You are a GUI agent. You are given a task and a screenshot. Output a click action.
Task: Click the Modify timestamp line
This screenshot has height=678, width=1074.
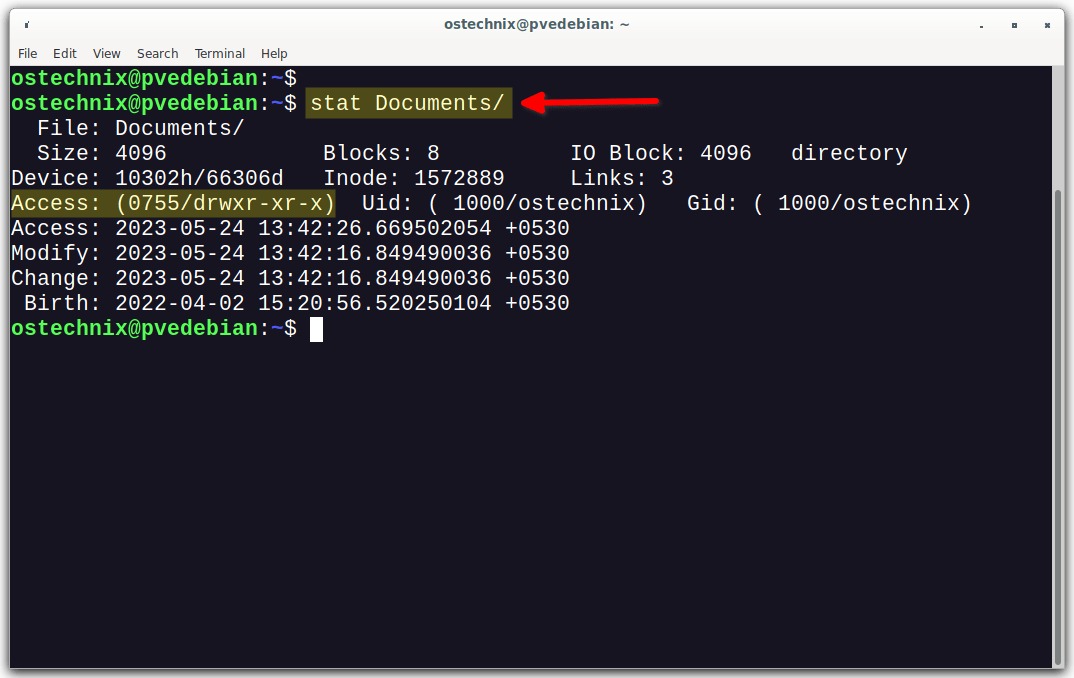[x=290, y=253]
